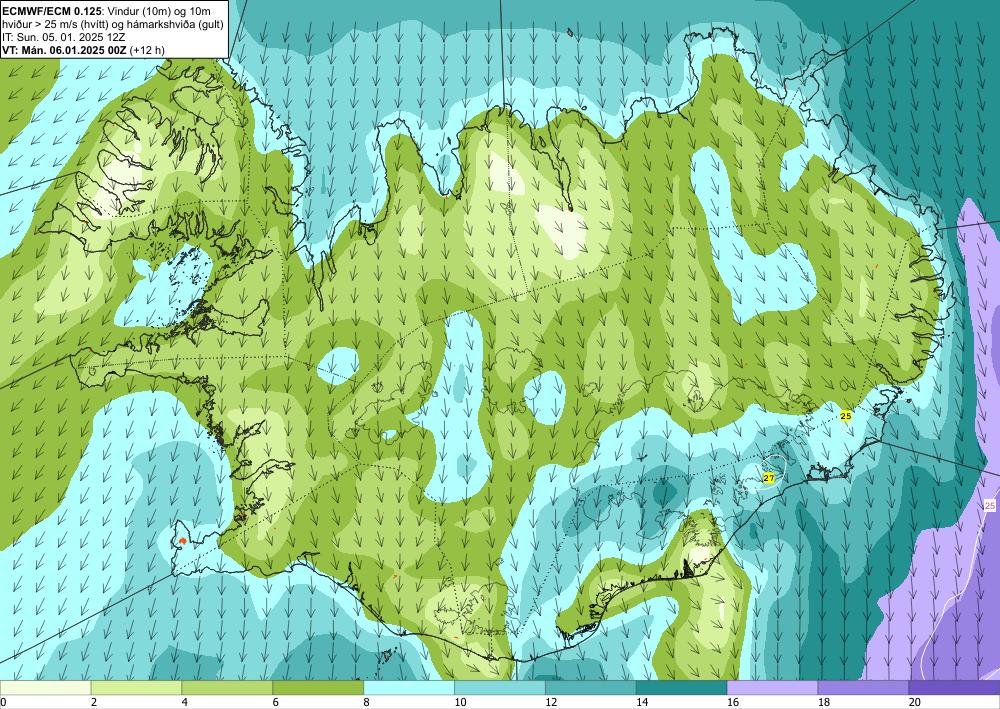Click the legend scale label '18'
This screenshot has height=709, width=1000.
(x=823, y=702)
